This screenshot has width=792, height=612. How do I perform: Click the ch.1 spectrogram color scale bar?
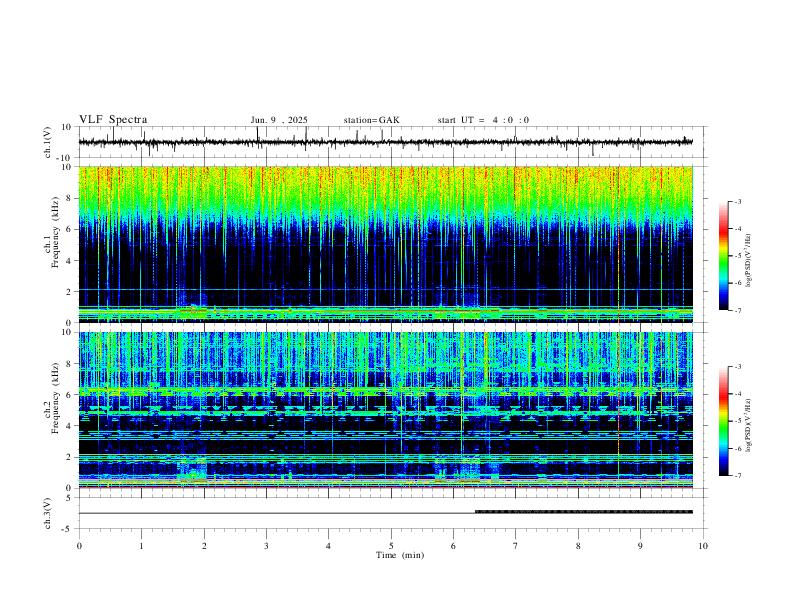click(723, 256)
